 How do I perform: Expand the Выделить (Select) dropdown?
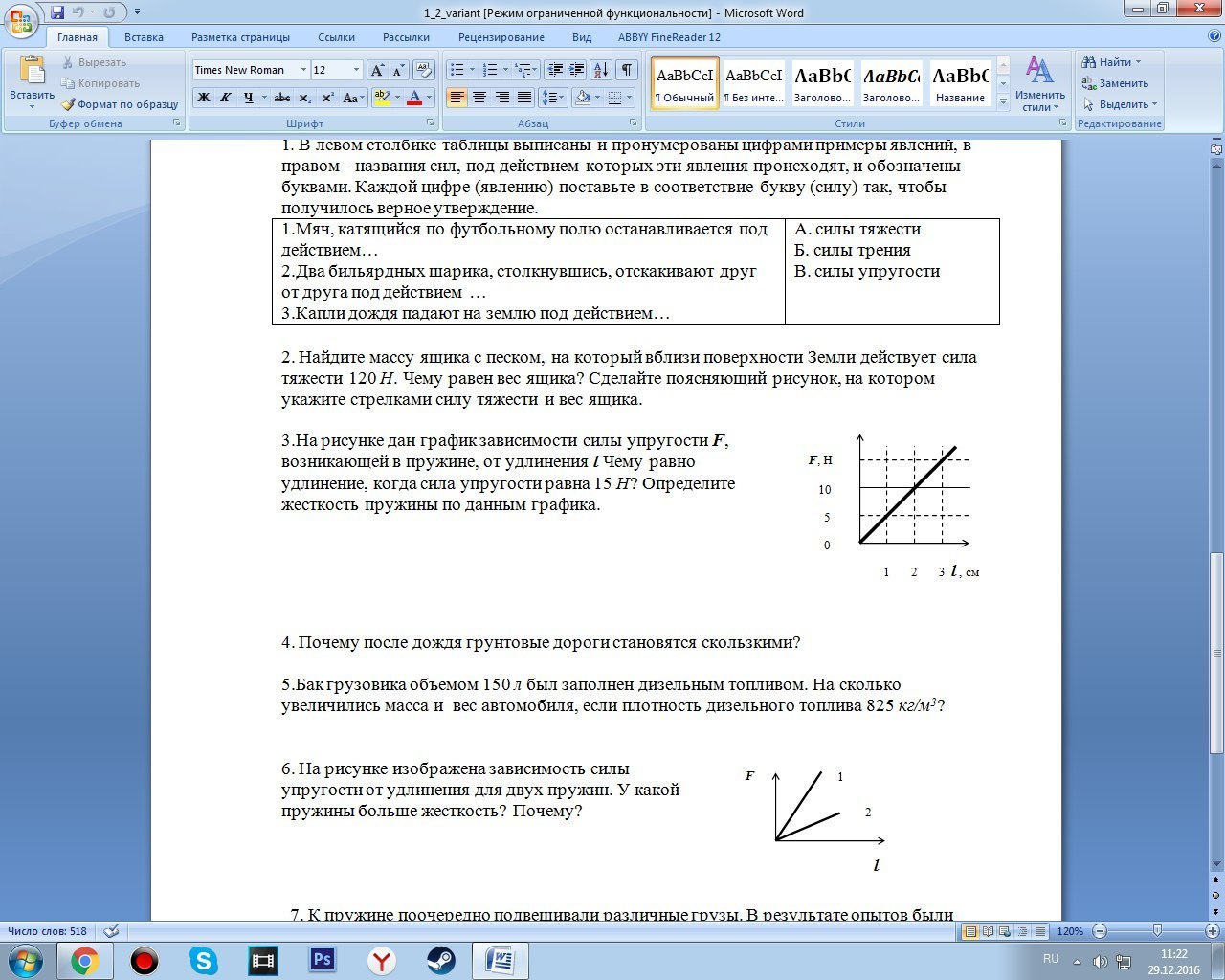1122,104
